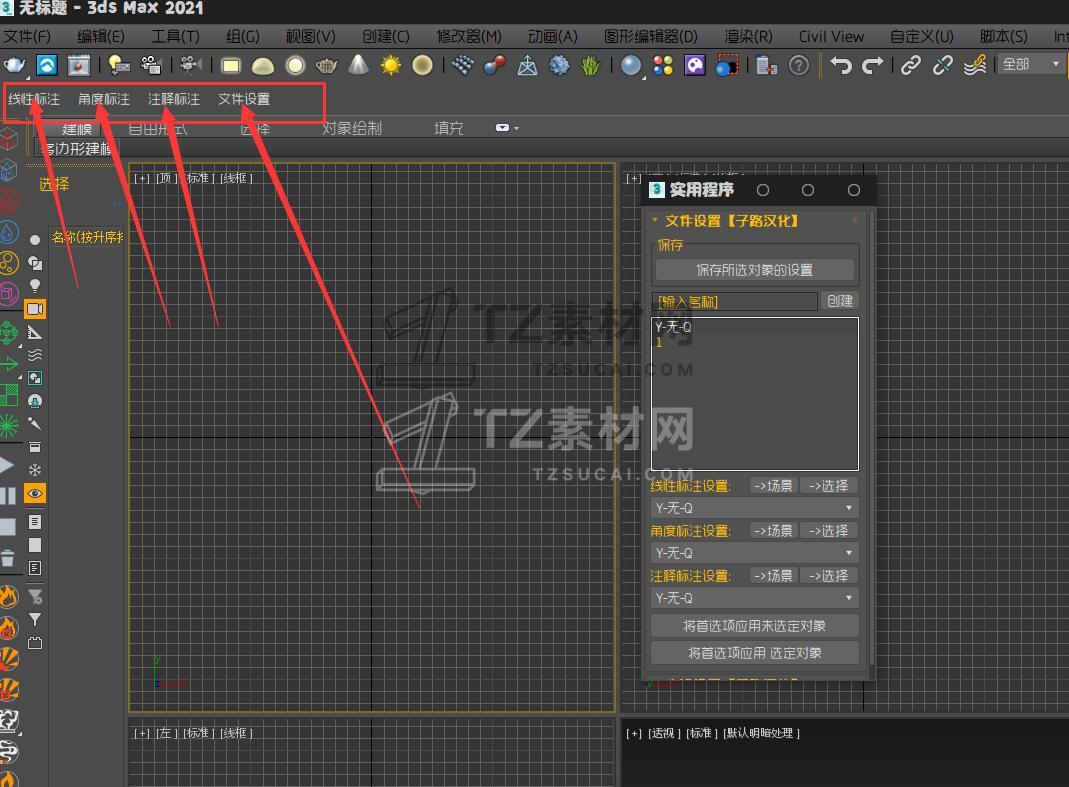Screen dimensions: 1069x787
Task: Click the green grass foliage icon
Action: point(590,65)
